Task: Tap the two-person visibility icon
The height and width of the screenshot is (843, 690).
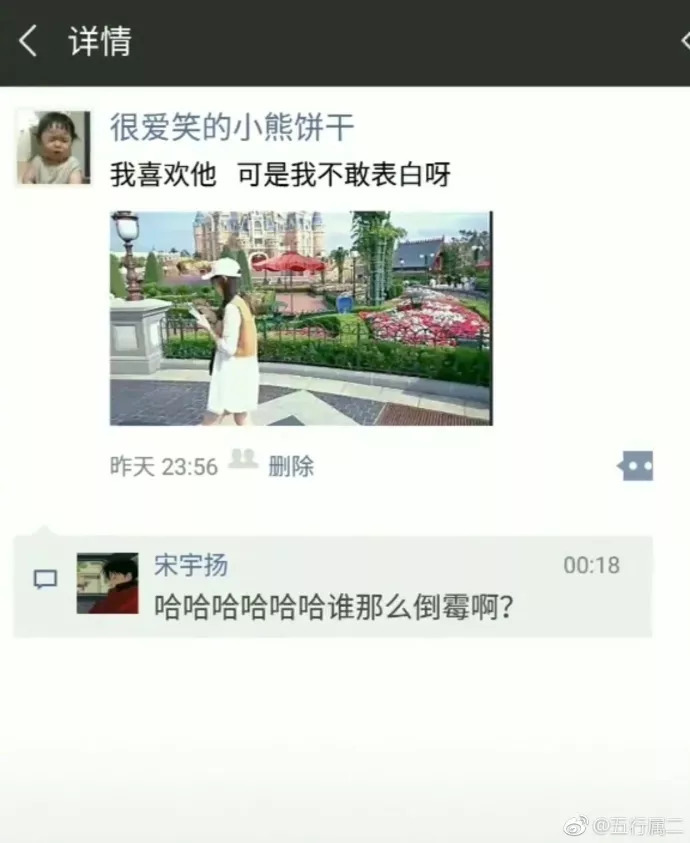Action: [243, 459]
